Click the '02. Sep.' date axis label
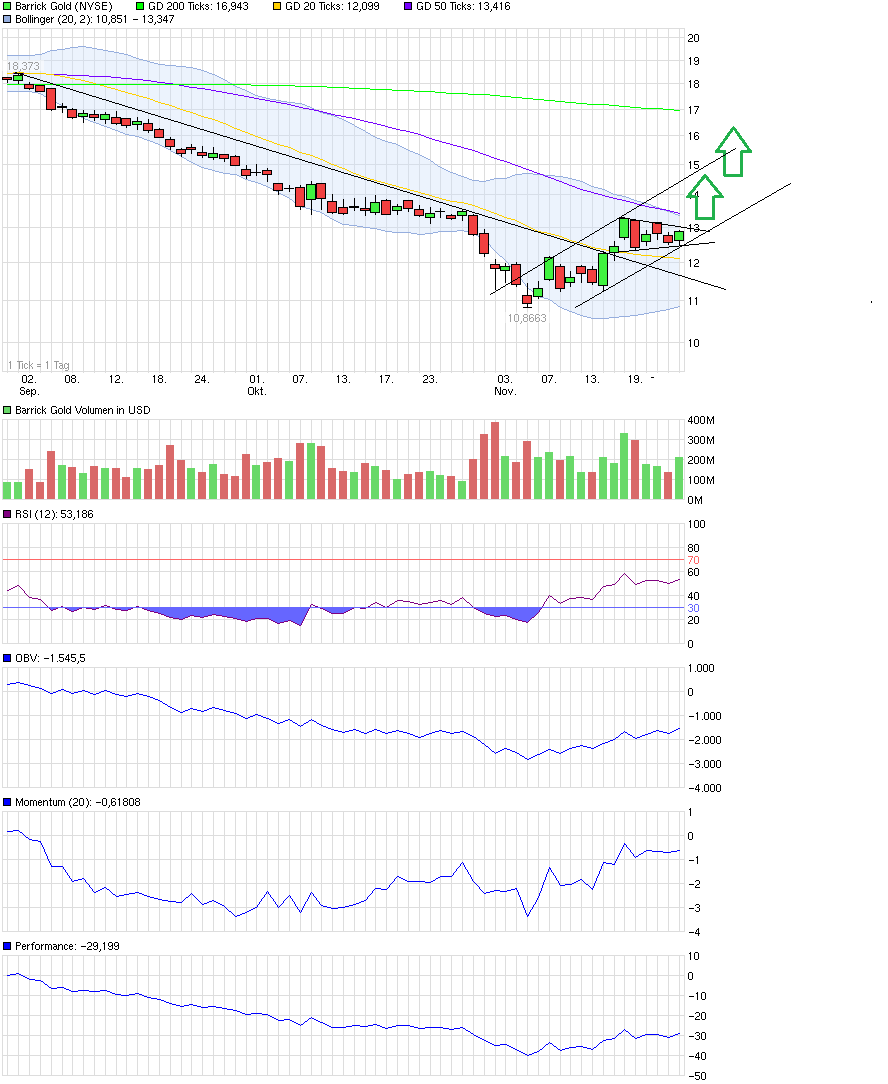 click(28, 385)
